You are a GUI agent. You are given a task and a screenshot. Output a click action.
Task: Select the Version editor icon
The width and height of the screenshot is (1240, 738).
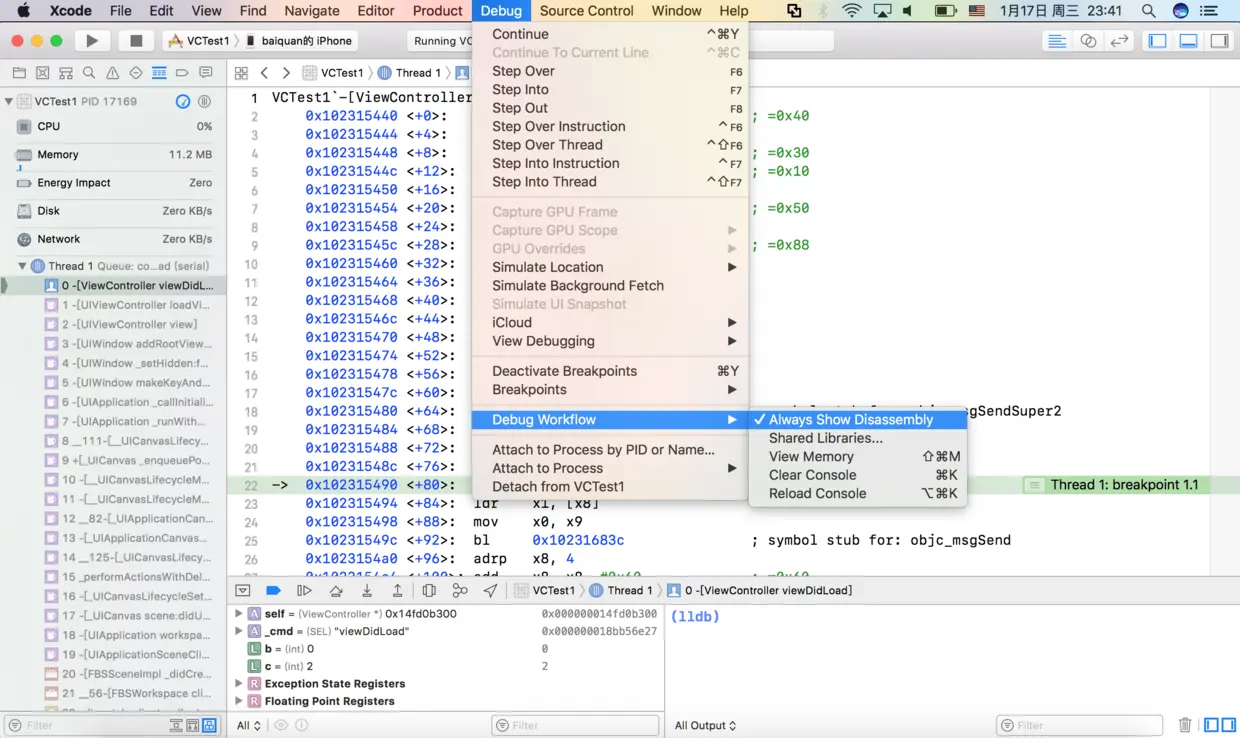[1119, 41]
